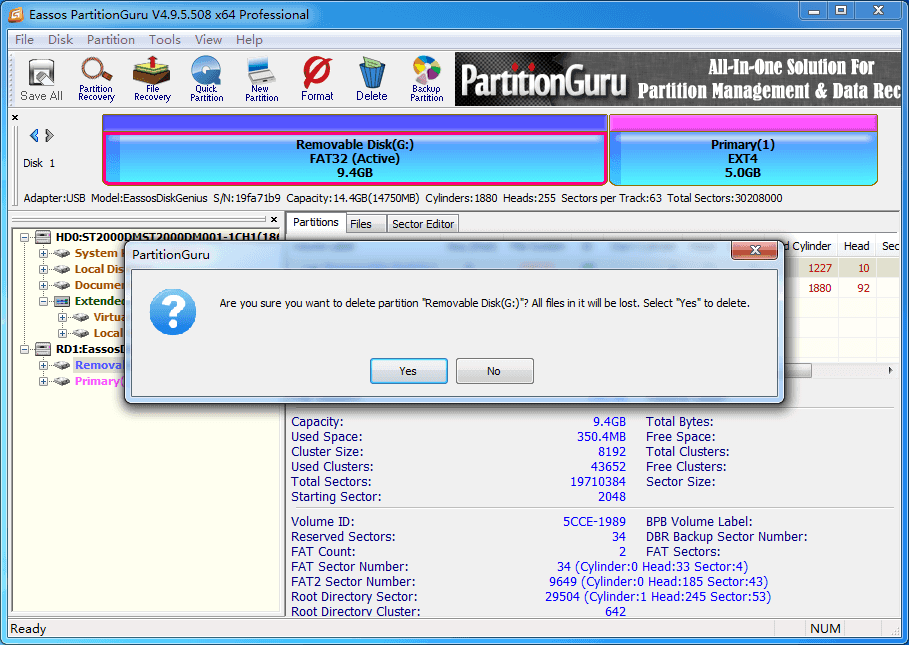
Task: Open the Disk menu
Action: [60, 39]
